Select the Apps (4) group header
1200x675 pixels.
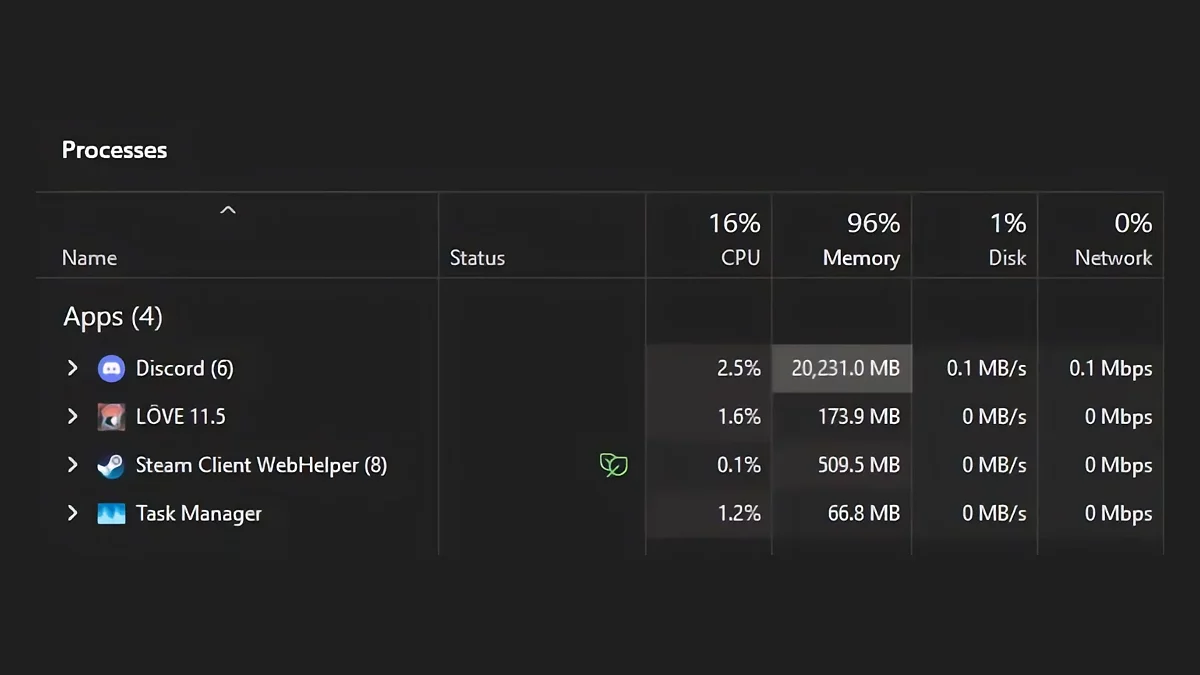point(113,317)
